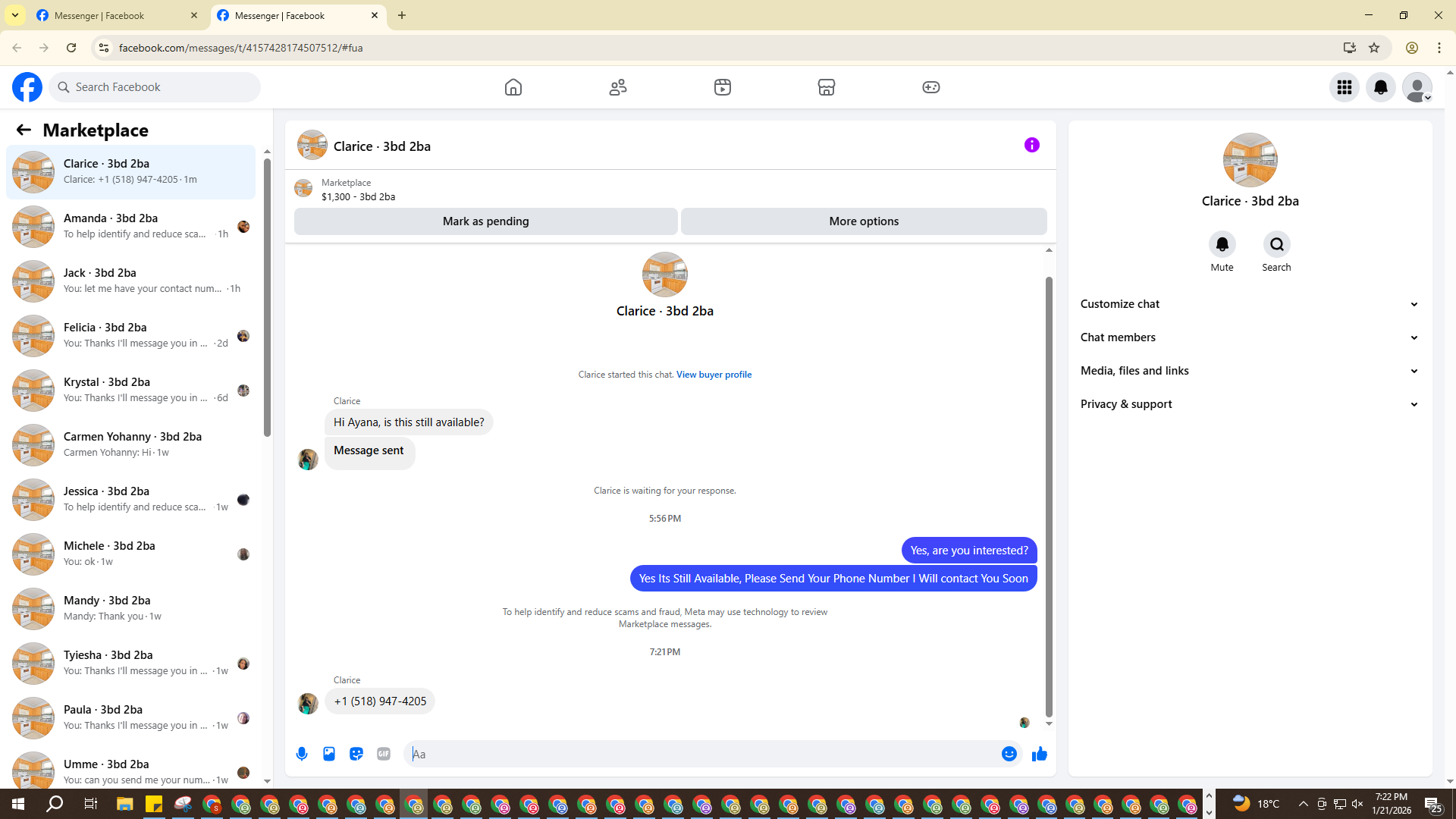The image size is (1456, 819).
Task: Open Facebook Marketplace store icon in top nav
Action: point(827,87)
